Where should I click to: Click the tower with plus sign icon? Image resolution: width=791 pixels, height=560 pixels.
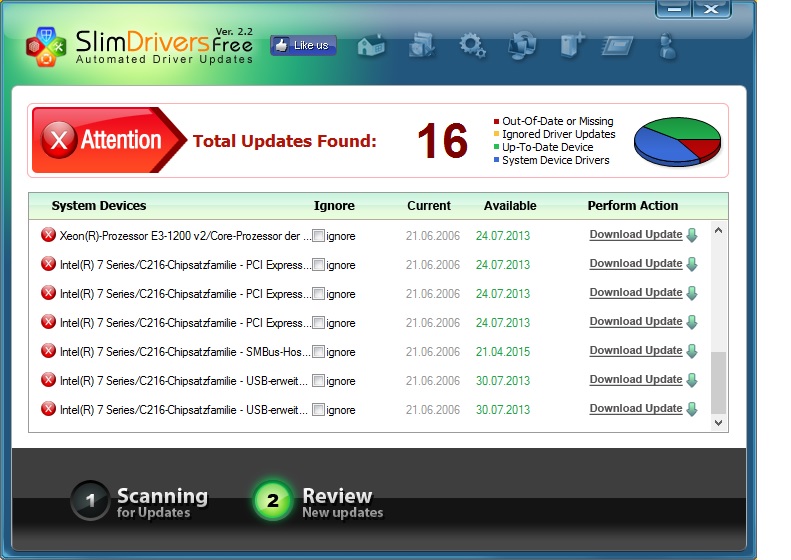[573, 45]
